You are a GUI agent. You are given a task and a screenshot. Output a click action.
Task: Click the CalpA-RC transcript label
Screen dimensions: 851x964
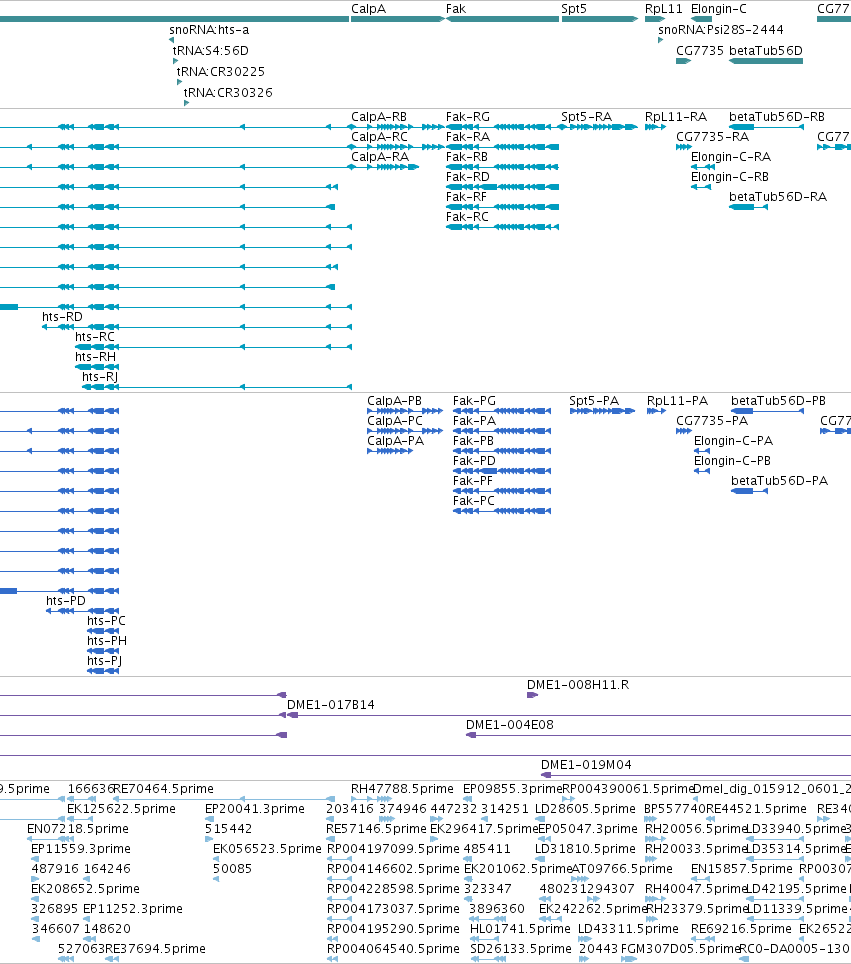pos(379,136)
